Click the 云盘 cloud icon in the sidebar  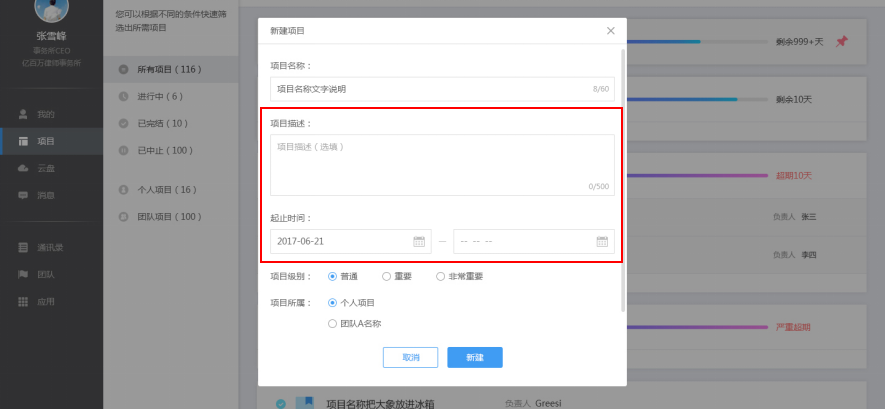coord(23,168)
